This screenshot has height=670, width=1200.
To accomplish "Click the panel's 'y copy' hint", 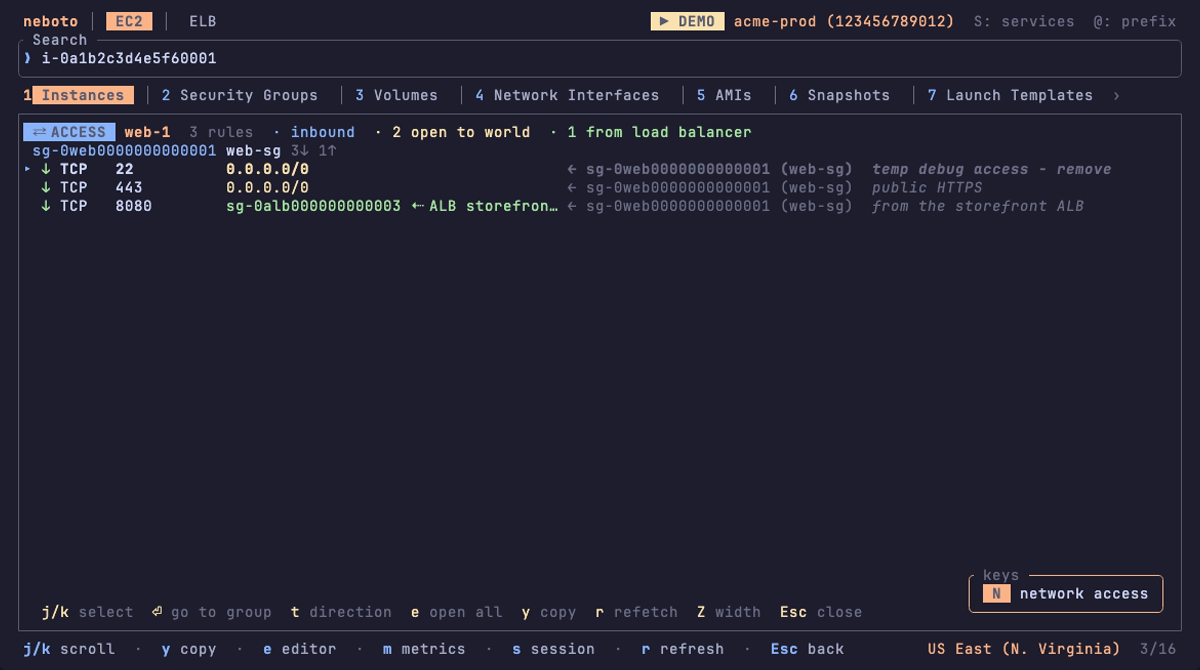I will click(548, 612).
